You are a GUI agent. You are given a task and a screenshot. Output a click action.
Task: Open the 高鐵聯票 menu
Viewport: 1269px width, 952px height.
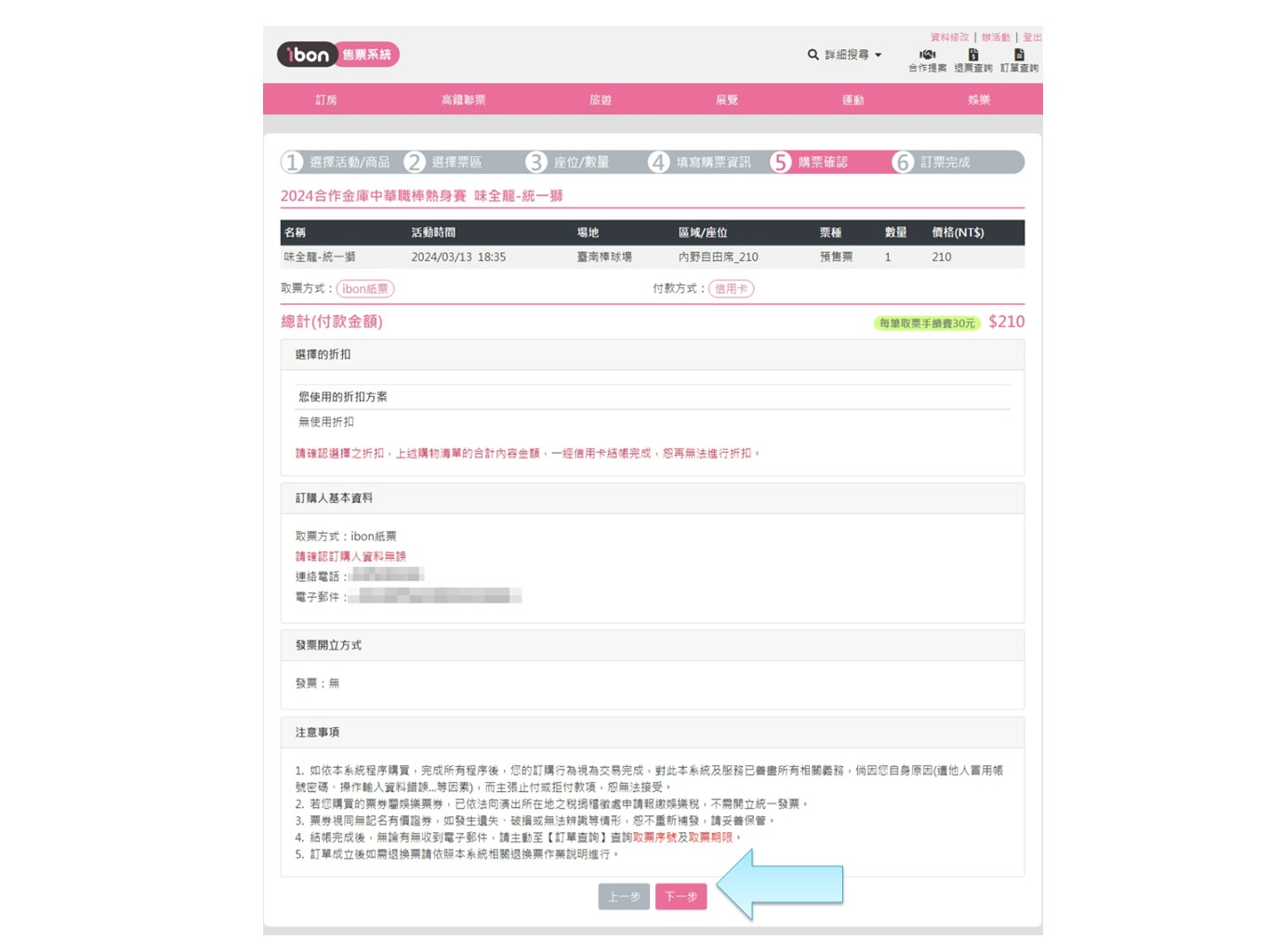pyautogui.click(x=463, y=99)
